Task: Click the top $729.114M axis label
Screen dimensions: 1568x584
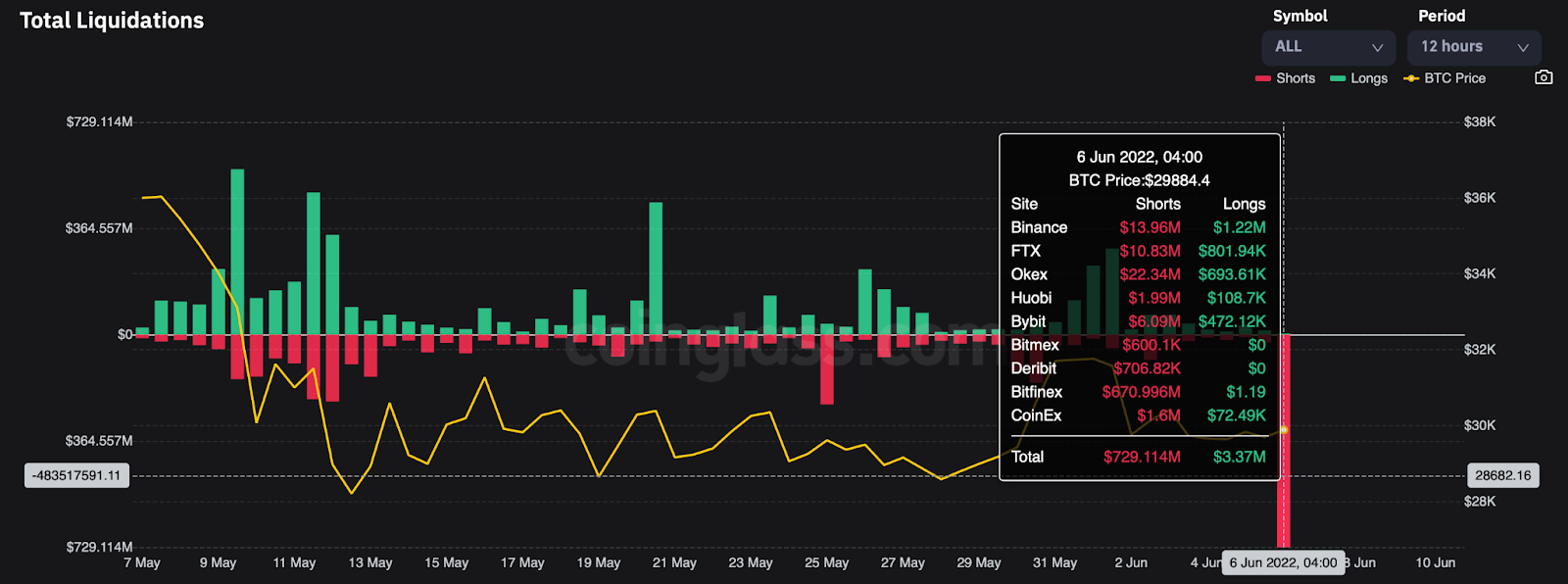Action: [99, 122]
